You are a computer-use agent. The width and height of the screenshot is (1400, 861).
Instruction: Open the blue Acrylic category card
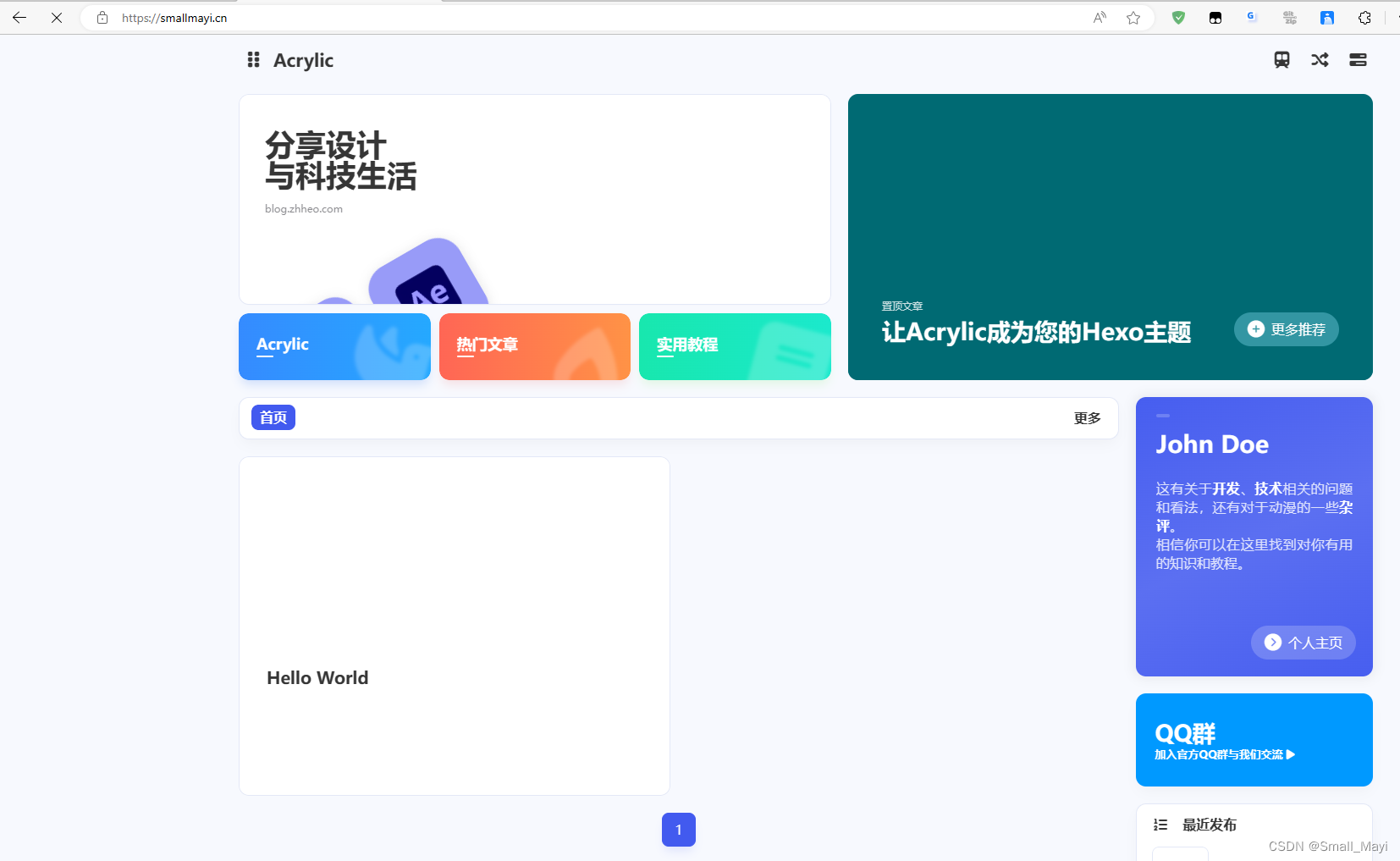334,346
